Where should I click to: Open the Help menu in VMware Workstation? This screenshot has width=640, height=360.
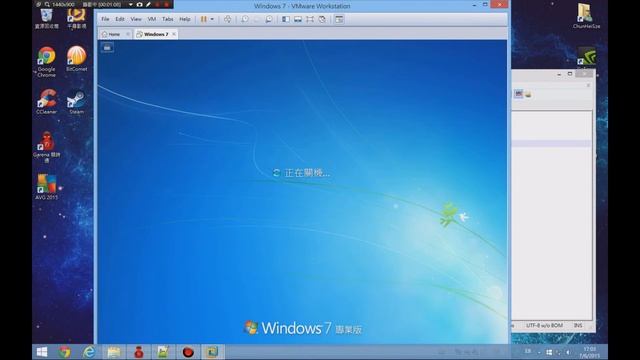click(x=185, y=19)
